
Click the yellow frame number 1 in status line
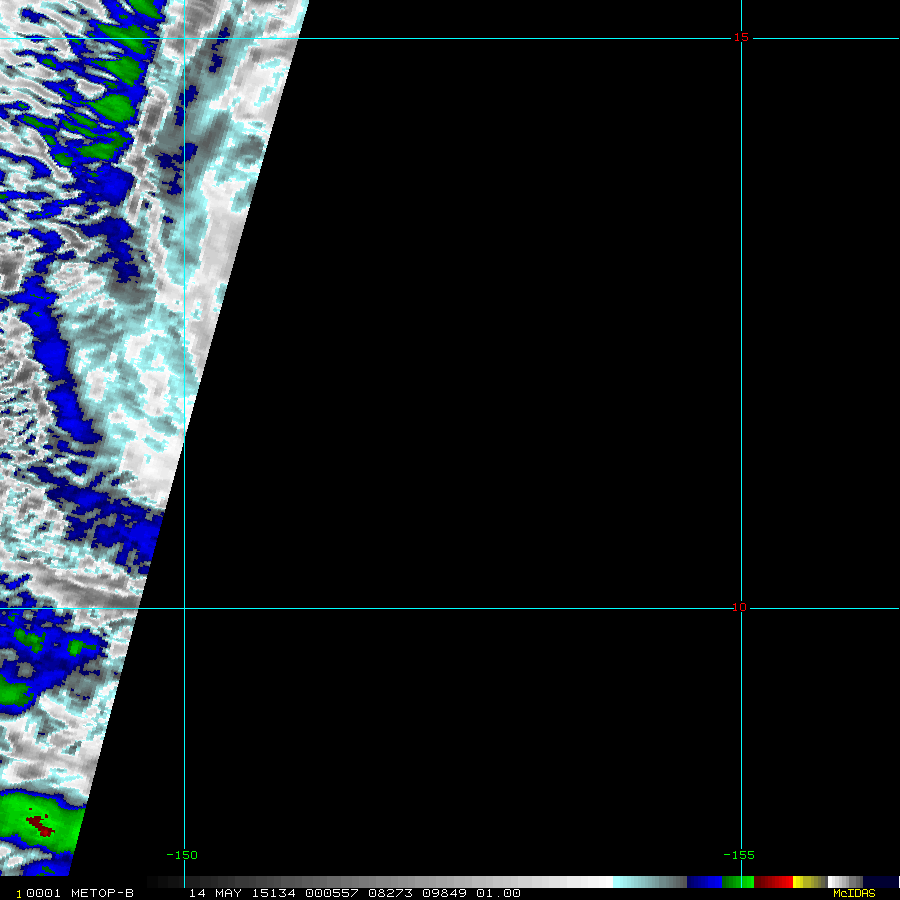point(19,894)
